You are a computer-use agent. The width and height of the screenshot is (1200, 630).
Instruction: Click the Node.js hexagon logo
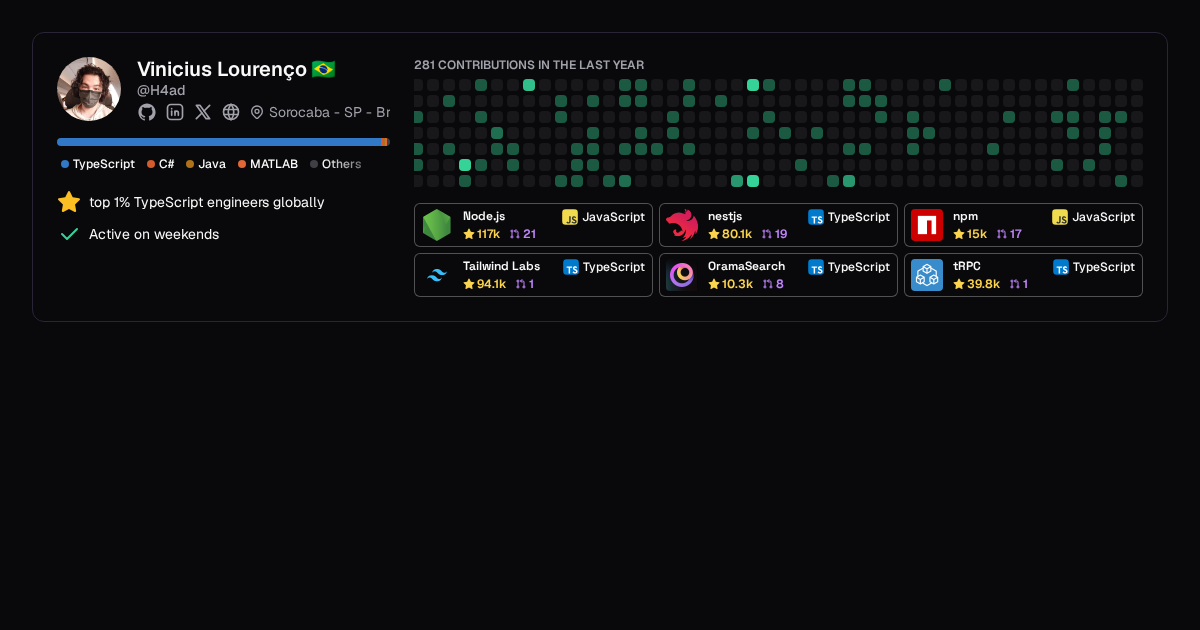[437, 225]
